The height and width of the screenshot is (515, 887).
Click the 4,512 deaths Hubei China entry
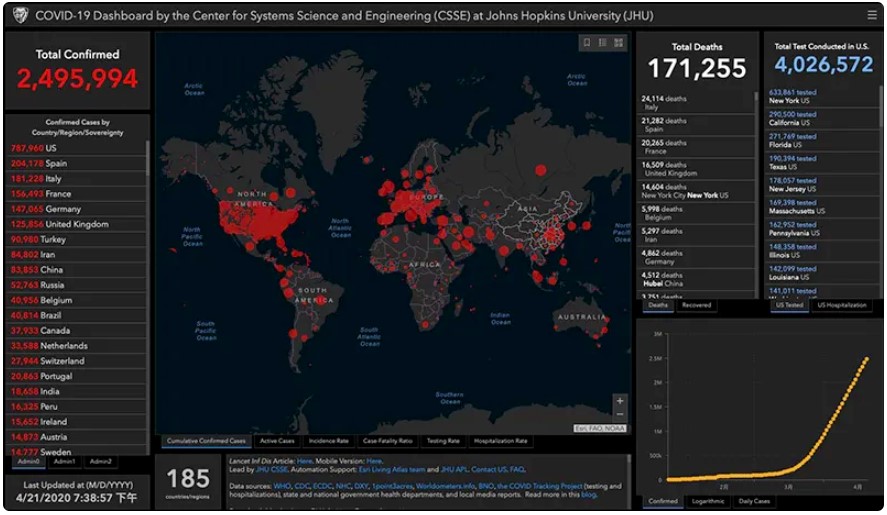(696, 280)
